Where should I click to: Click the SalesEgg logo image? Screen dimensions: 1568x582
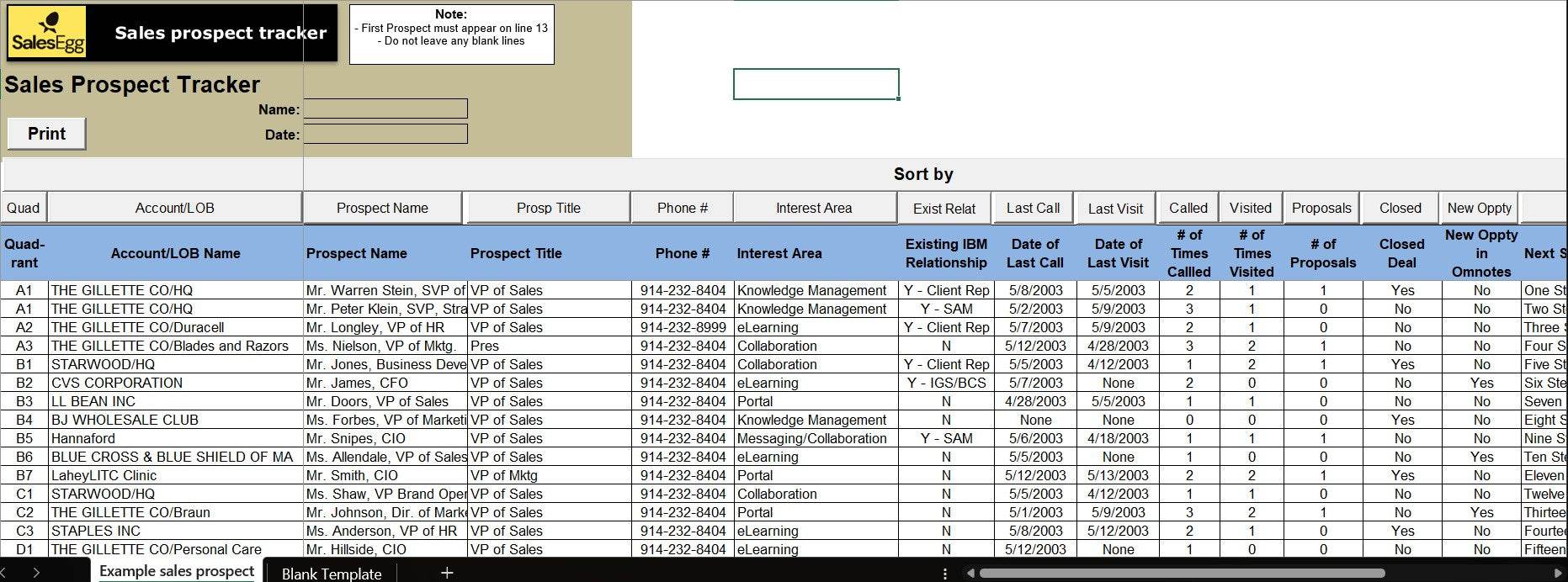pos(47,33)
